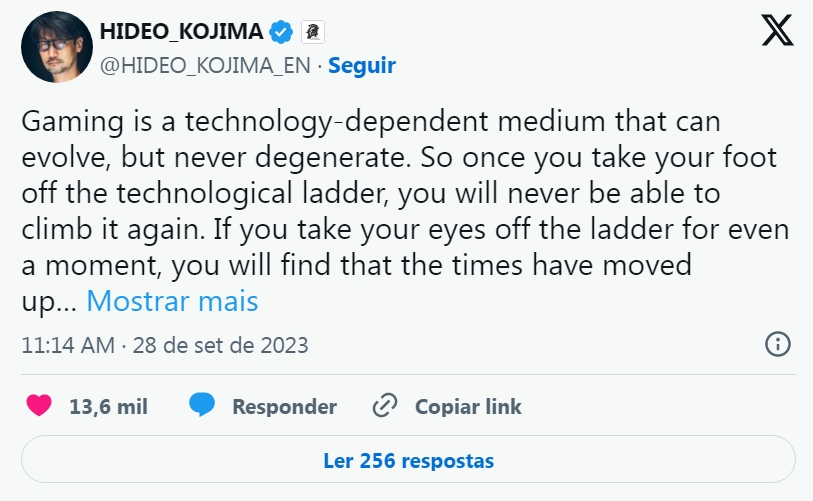Click the 13,6 mil likes count
Screen dimensions: 813x501
[108, 407]
